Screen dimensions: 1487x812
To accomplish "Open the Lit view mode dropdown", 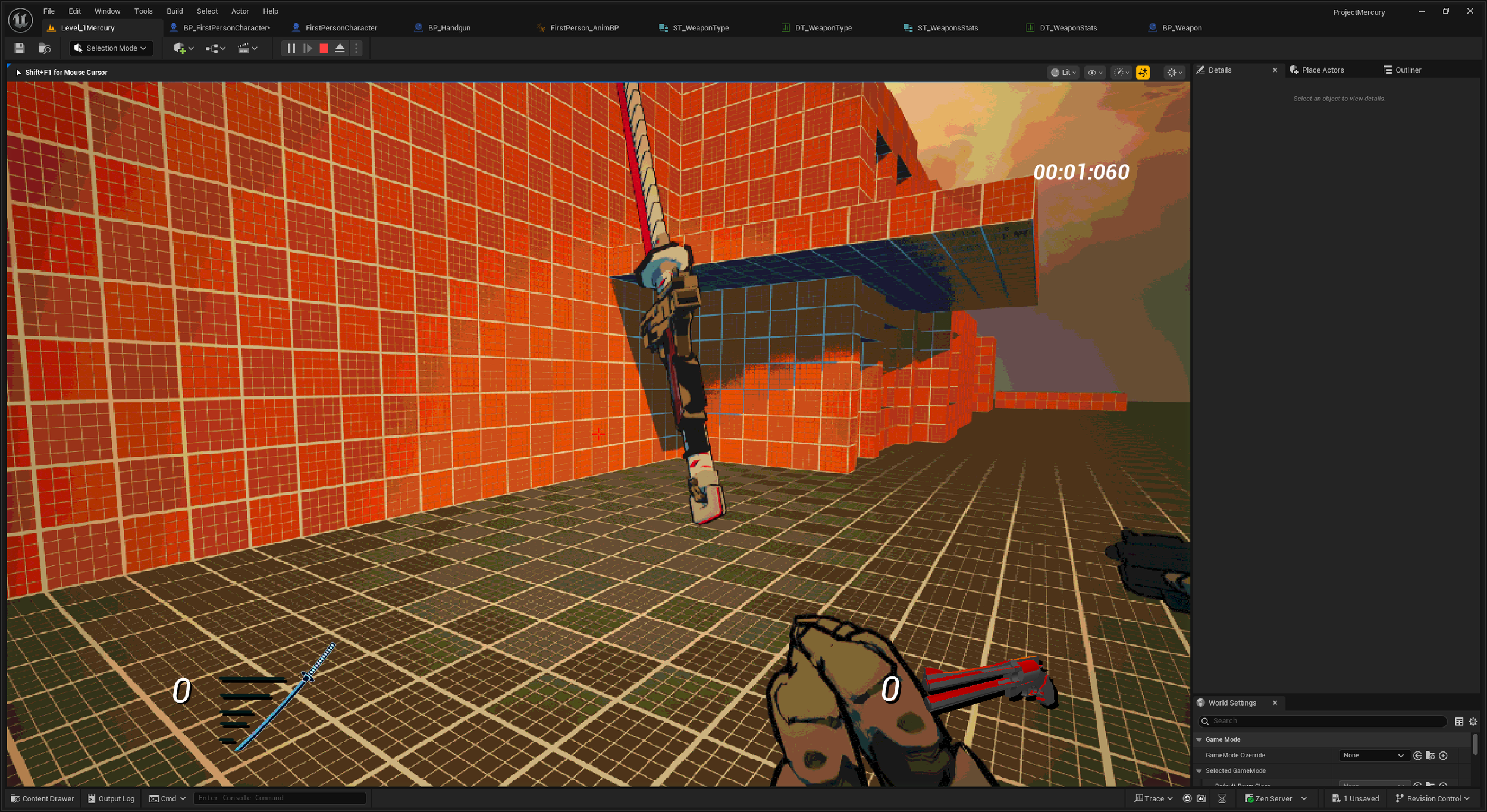I will pyautogui.click(x=1063, y=73).
